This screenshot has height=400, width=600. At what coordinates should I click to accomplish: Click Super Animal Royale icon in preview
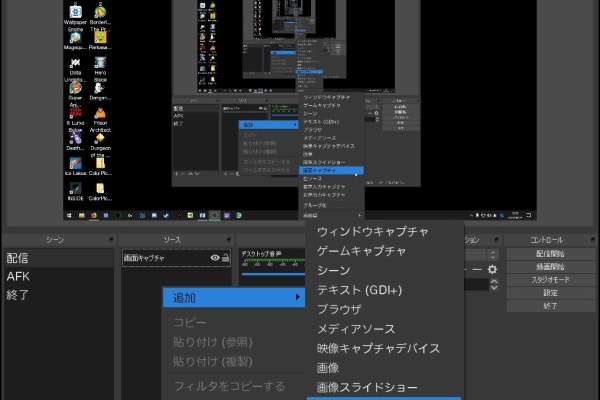pos(75,95)
